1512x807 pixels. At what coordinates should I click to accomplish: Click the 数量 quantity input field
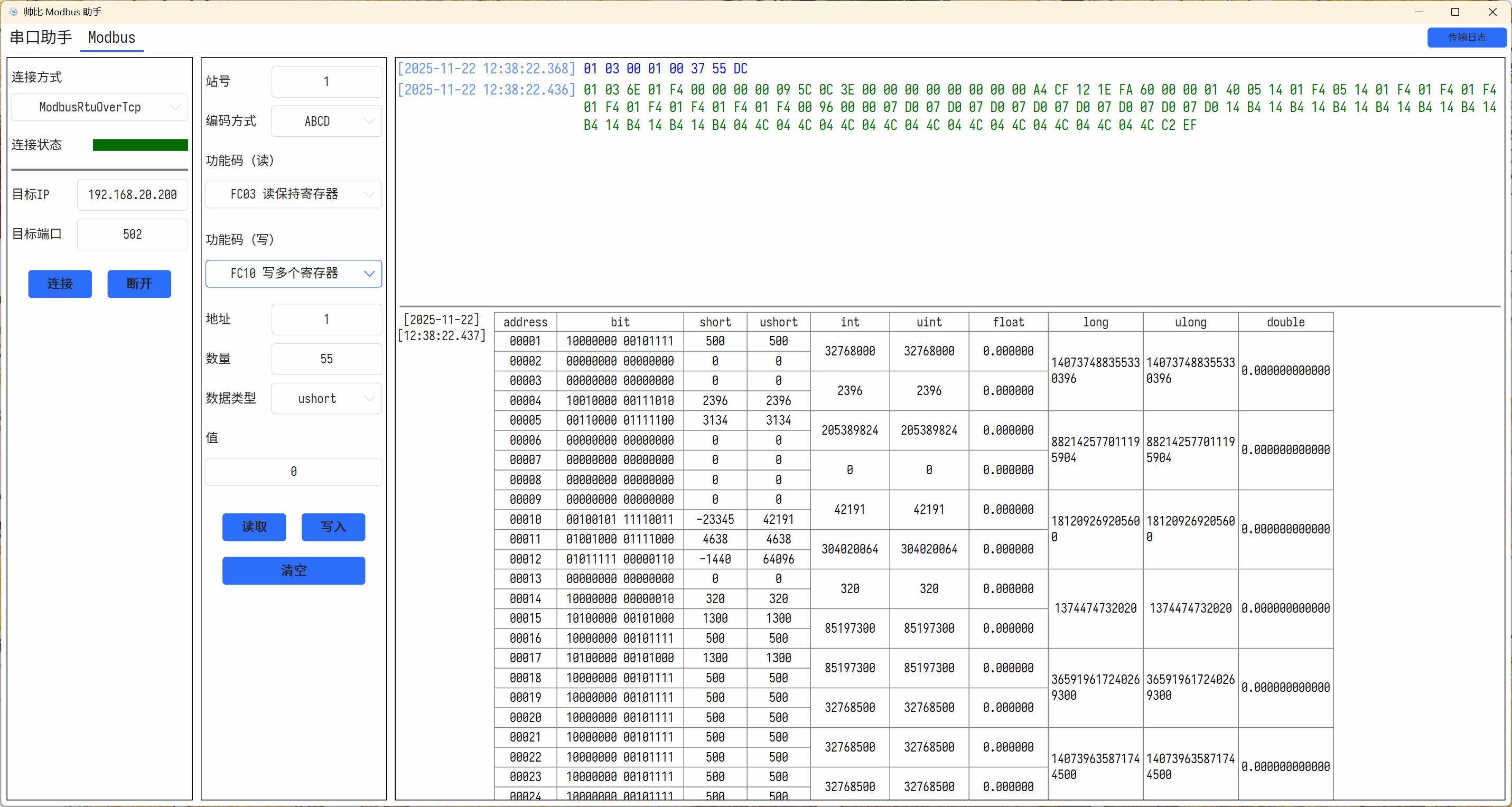point(326,359)
